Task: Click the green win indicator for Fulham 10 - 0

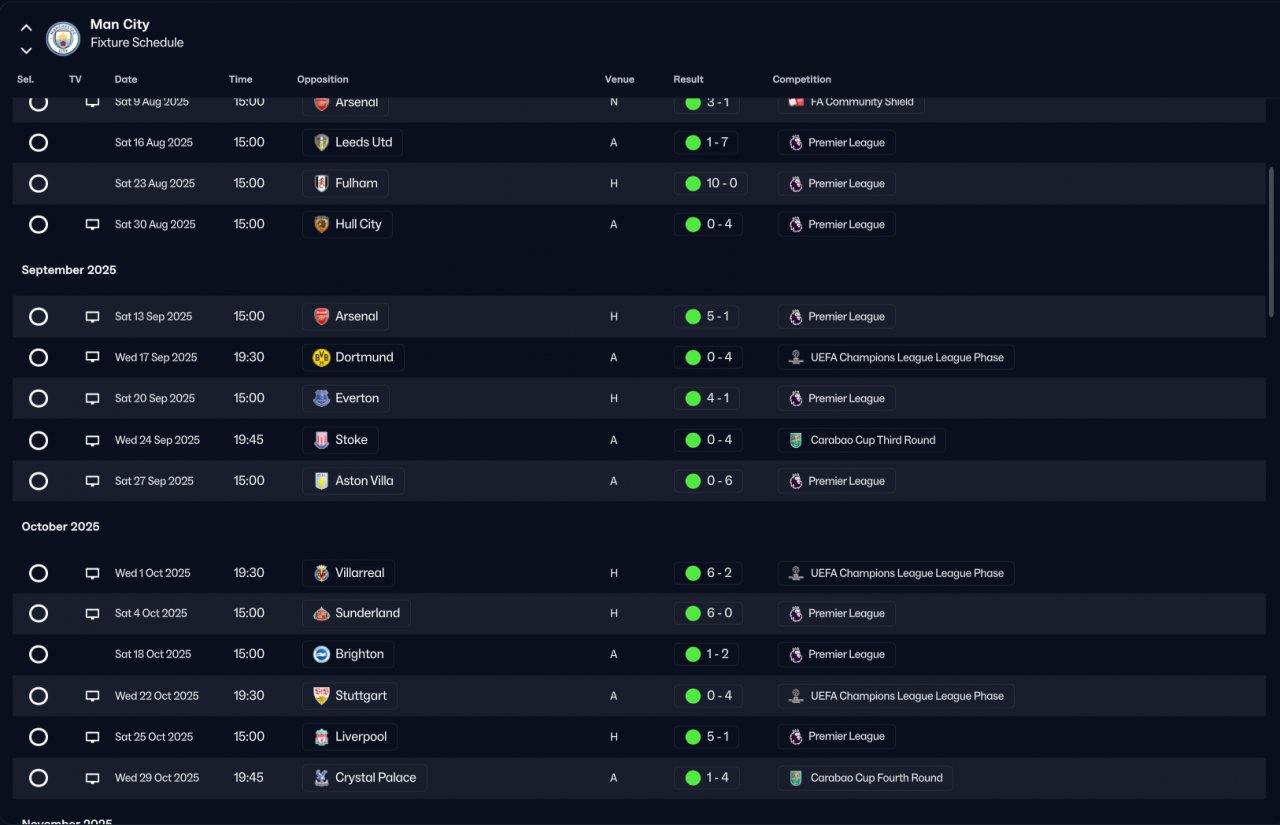Action: 692,184
